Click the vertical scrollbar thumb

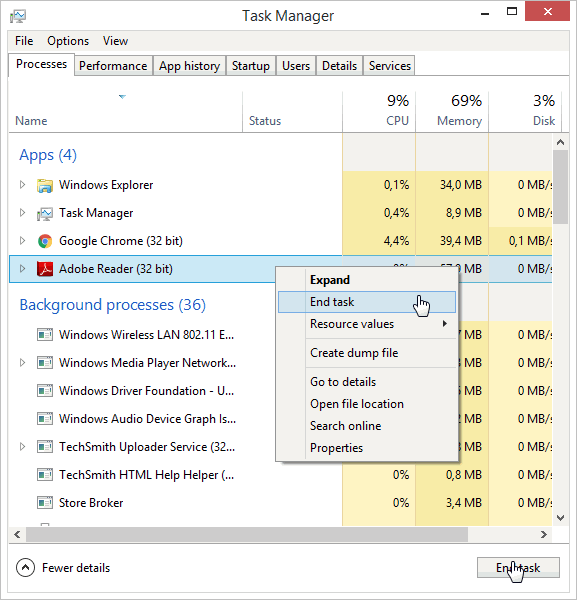561,187
